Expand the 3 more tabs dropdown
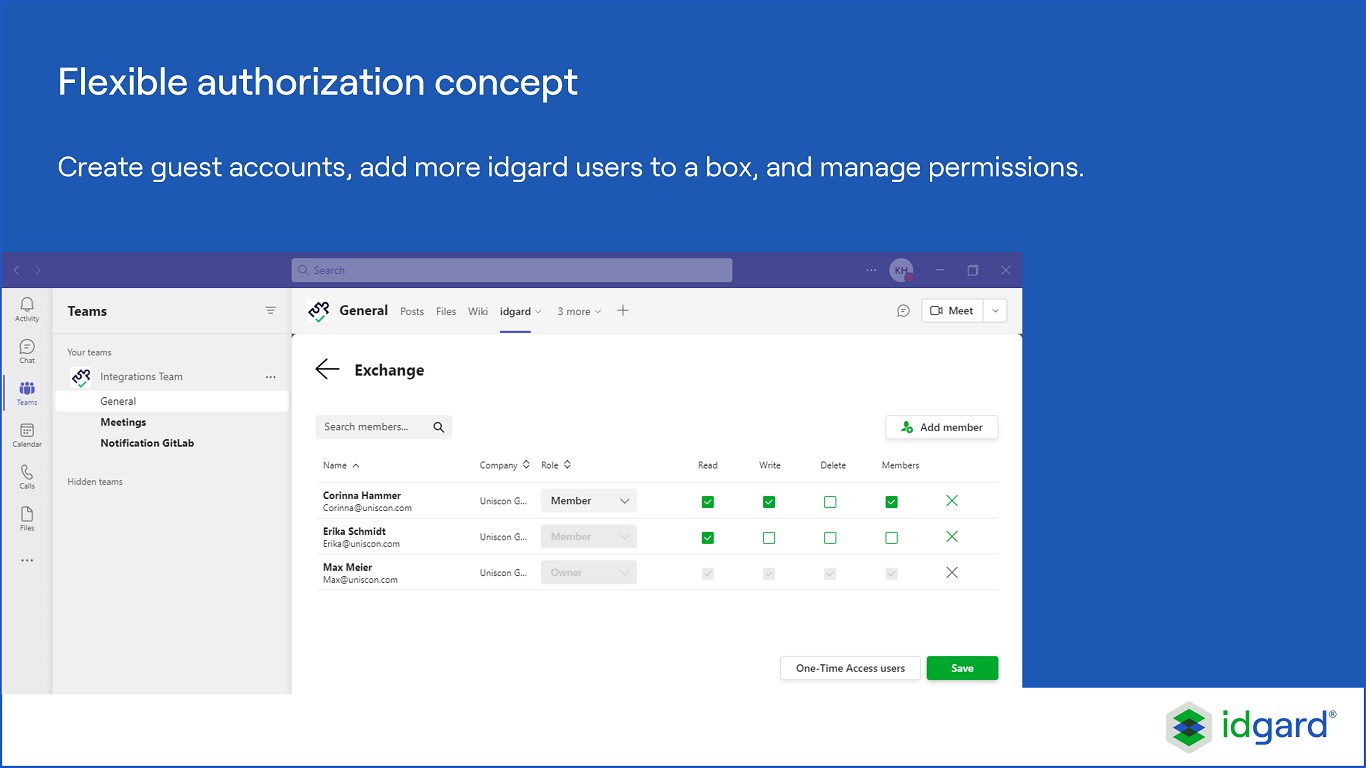 (x=580, y=312)
